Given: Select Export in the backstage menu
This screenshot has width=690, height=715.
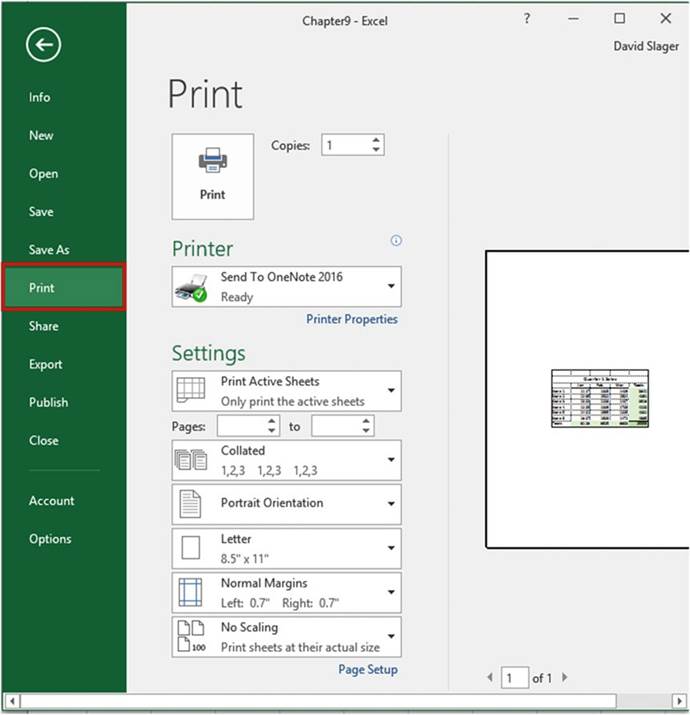Looking at the screenshot, I should (46, 364).
